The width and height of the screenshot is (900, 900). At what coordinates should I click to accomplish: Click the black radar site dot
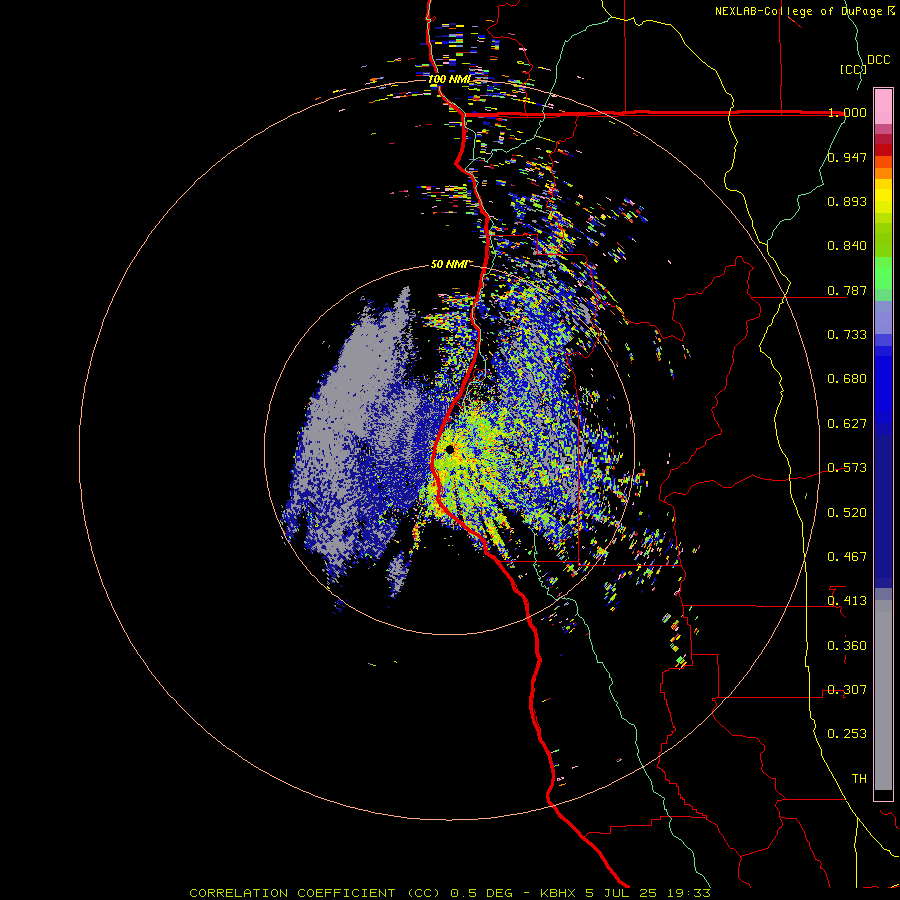point(449,449)
